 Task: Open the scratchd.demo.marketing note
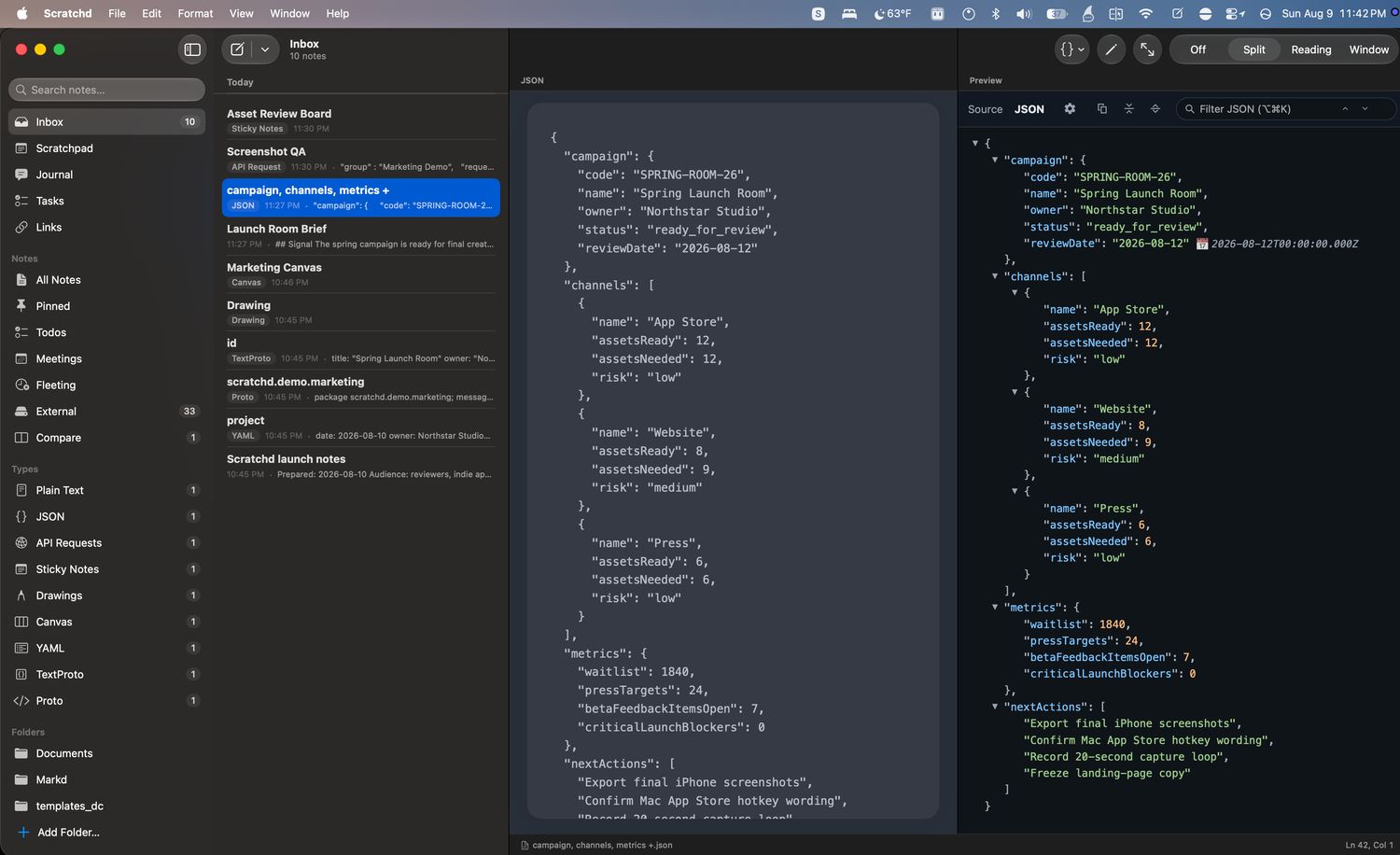click(x=360, y=389)
